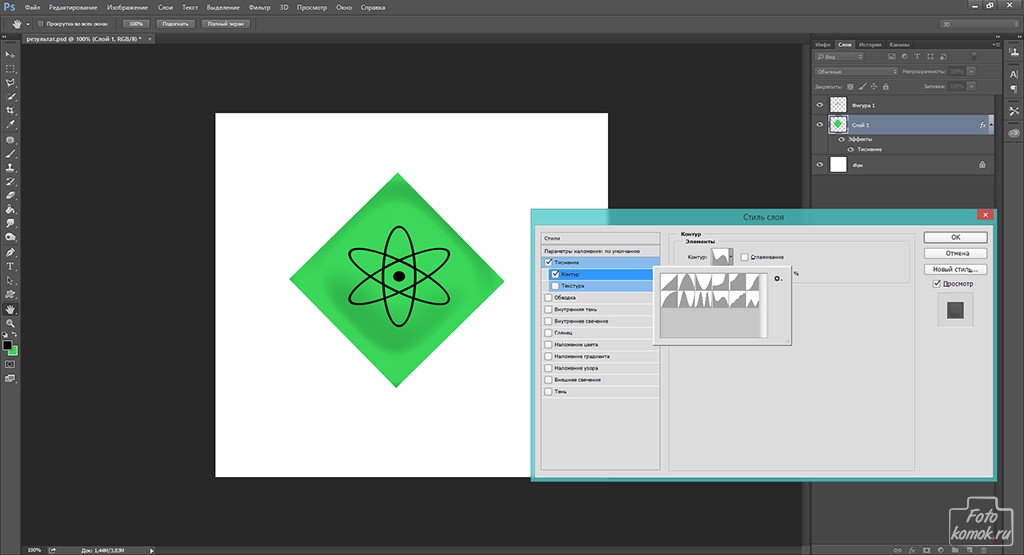This screenshot has height=555, width=1024.
Task: Open the blend mode Обычные dropdown
Action: [x=857, y=71]
